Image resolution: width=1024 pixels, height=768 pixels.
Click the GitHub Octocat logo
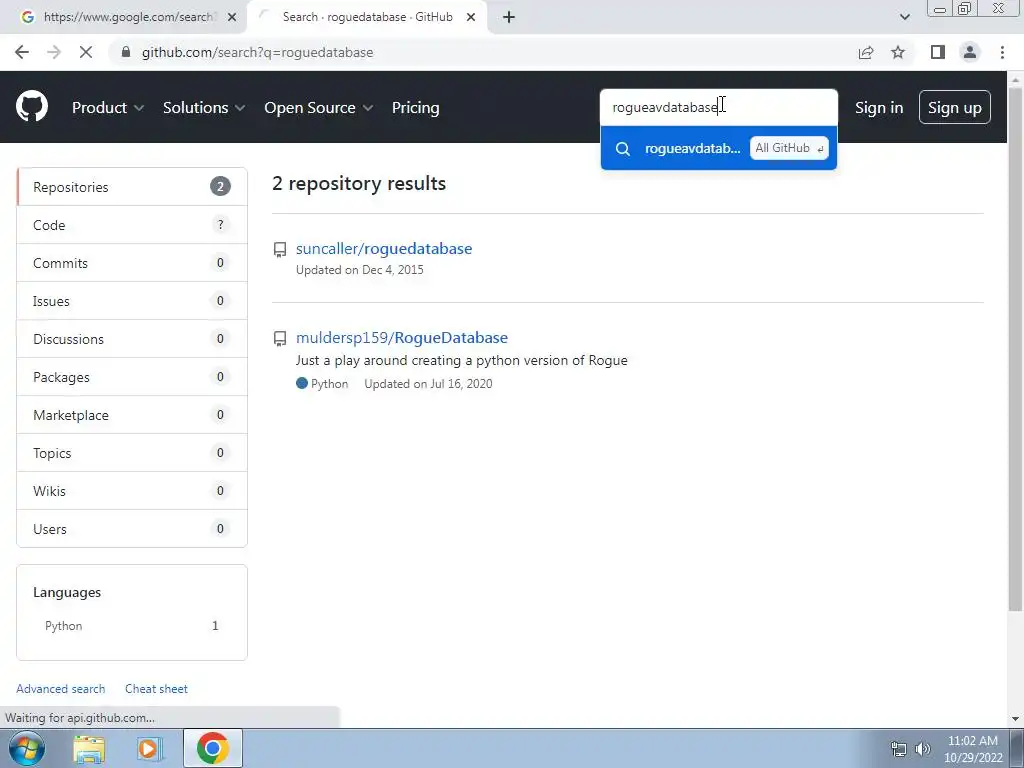coord(32,107)
